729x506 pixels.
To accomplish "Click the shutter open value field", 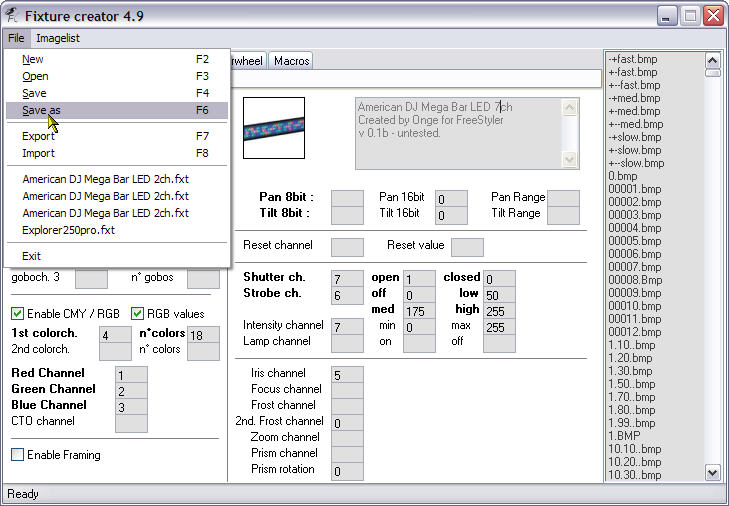I will (x=419, y=279).
